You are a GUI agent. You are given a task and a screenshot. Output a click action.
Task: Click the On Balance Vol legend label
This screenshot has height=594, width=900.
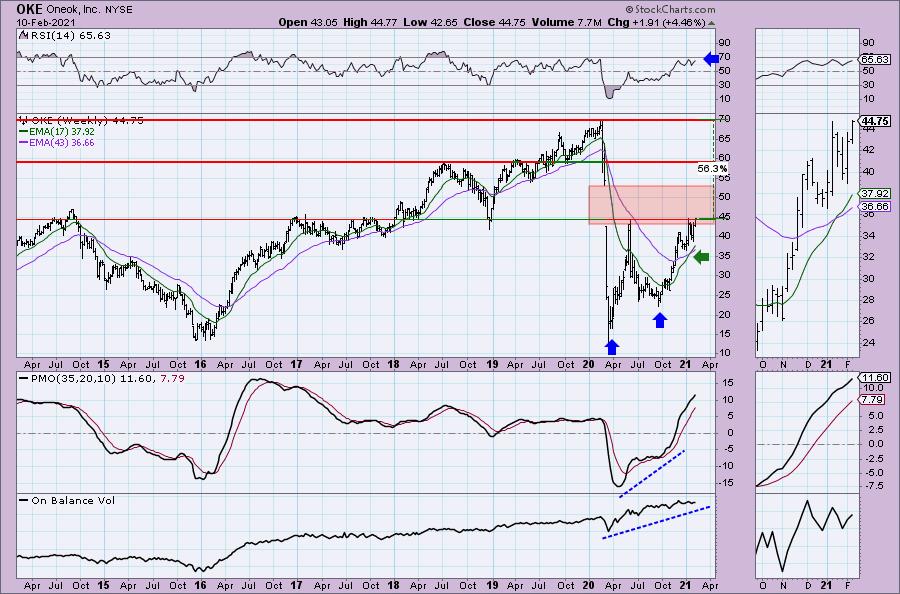click(x=73, y=500)
